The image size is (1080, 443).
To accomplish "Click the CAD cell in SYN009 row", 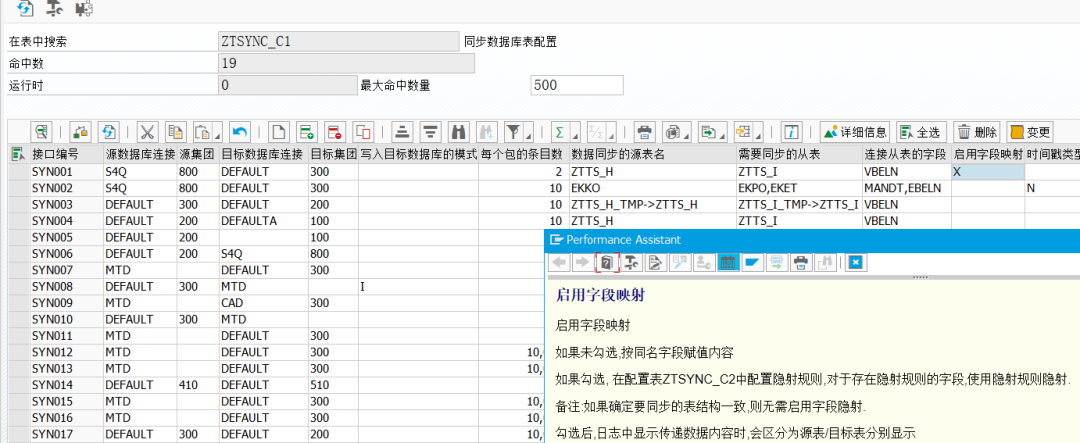I will 263,302.
